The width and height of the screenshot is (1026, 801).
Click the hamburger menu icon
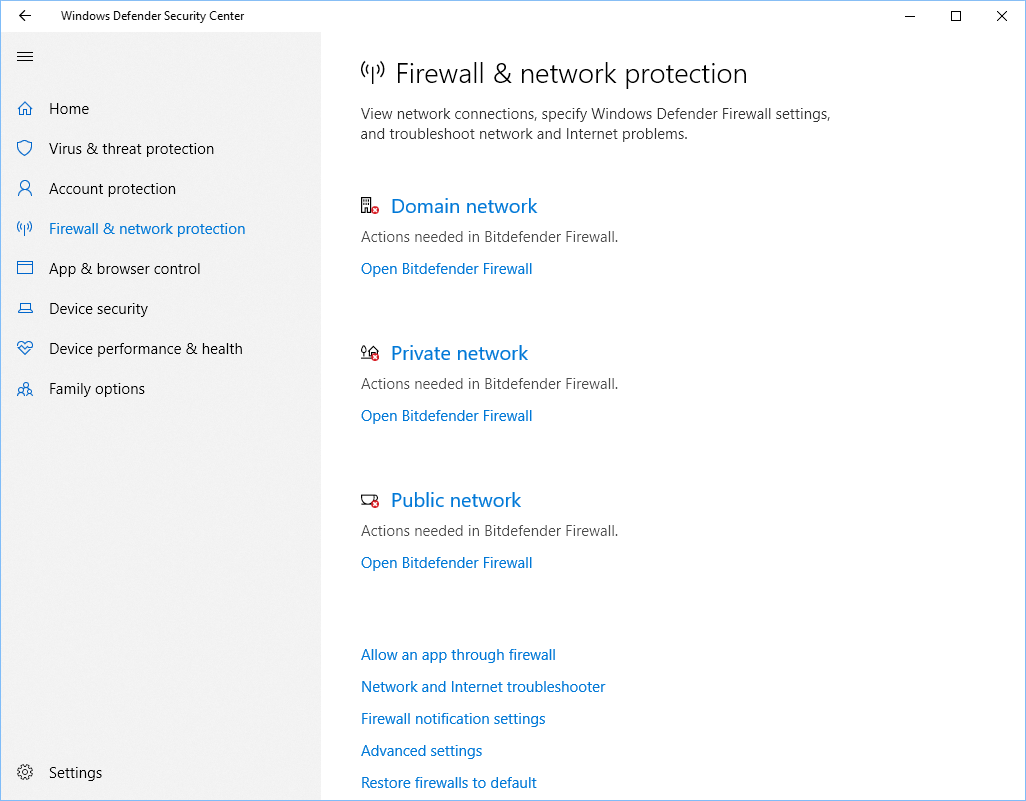pos(25,56)
